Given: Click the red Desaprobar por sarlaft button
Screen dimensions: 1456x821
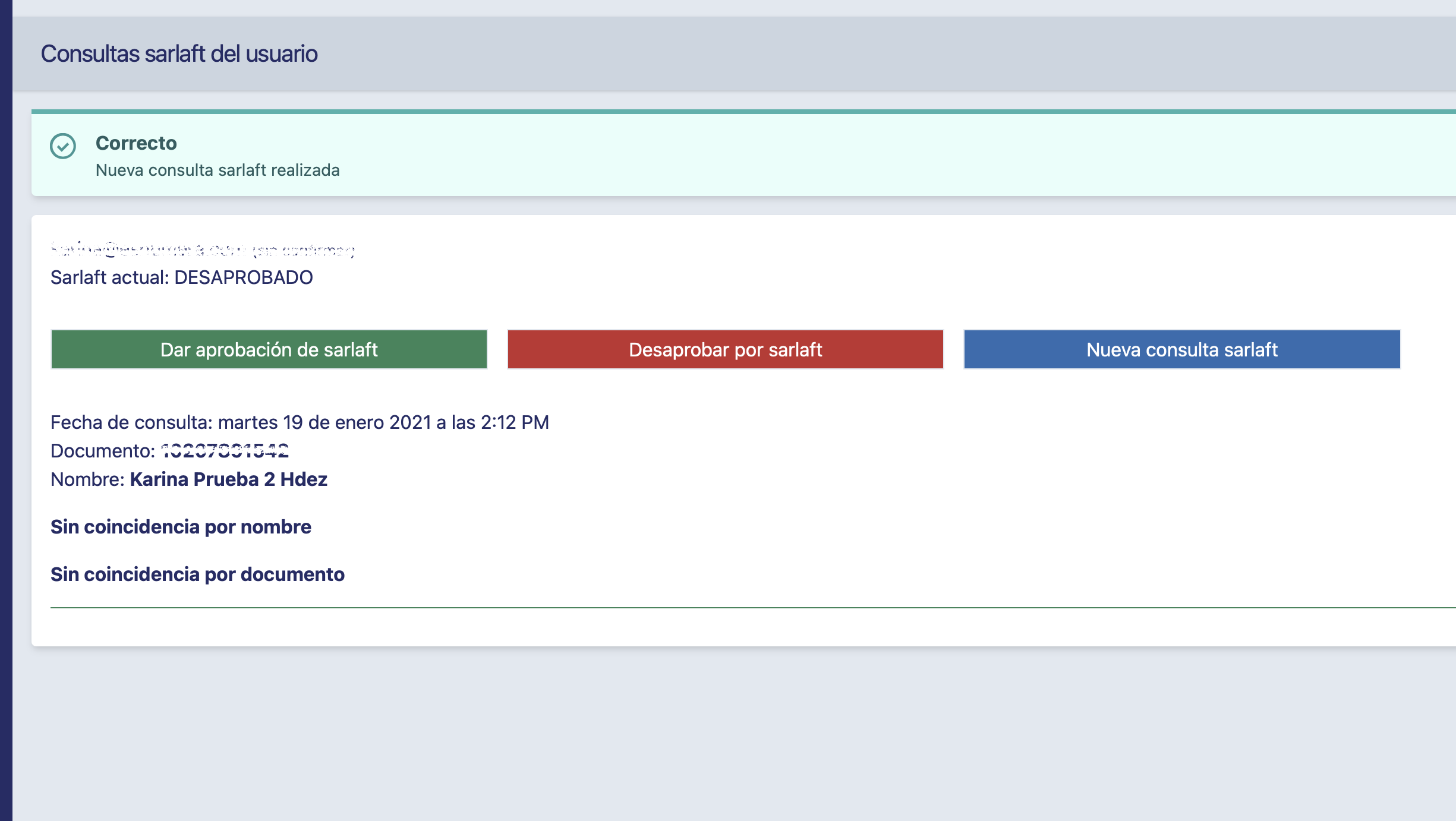Looking at the screenshot, I should 726,349.
